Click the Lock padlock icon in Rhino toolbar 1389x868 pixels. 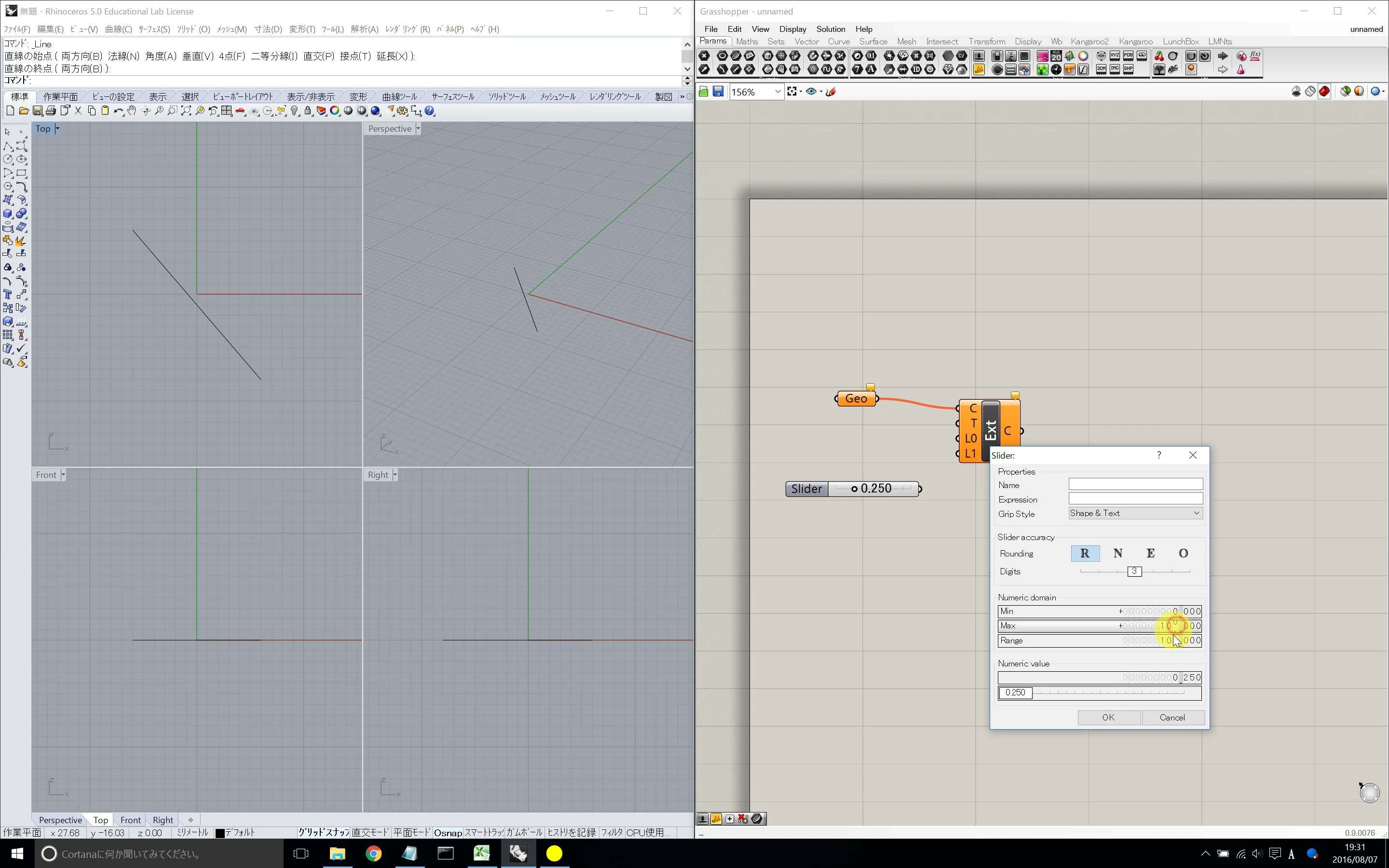[308, 111]
